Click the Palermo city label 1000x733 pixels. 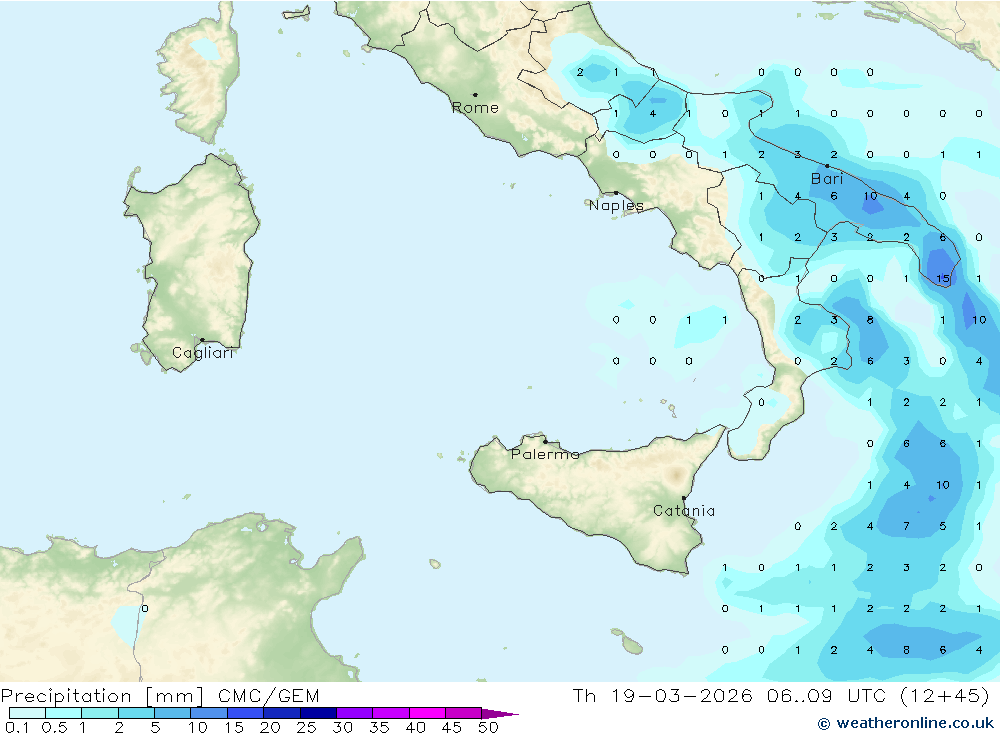click(545, 454)
